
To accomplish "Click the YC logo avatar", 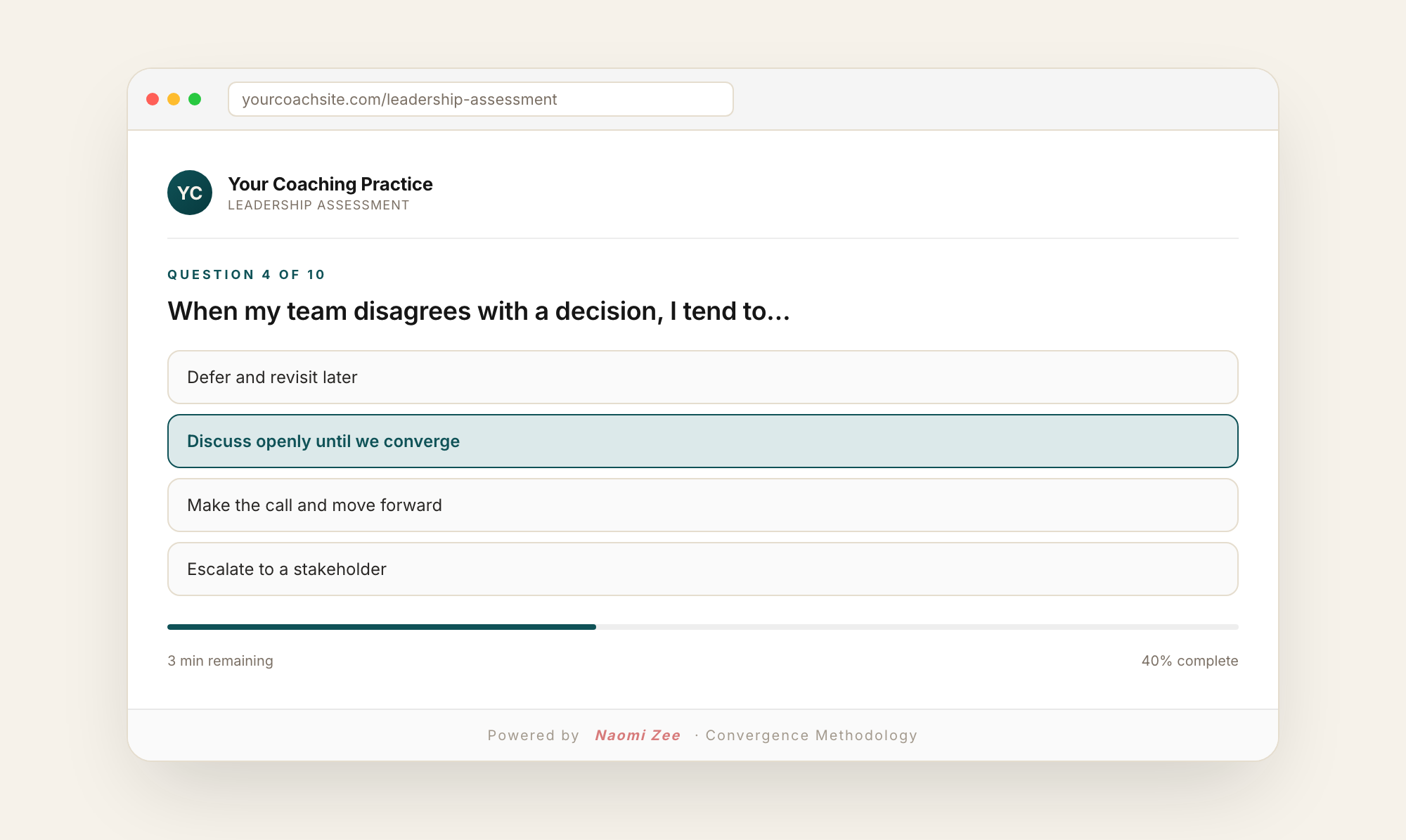I will (x=190, y=193).
